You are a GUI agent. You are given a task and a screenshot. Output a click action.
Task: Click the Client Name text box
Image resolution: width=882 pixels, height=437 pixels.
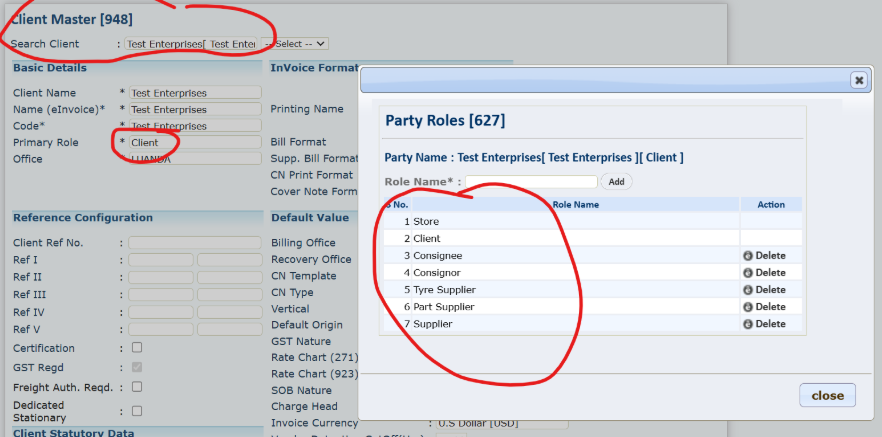point(194,93)
